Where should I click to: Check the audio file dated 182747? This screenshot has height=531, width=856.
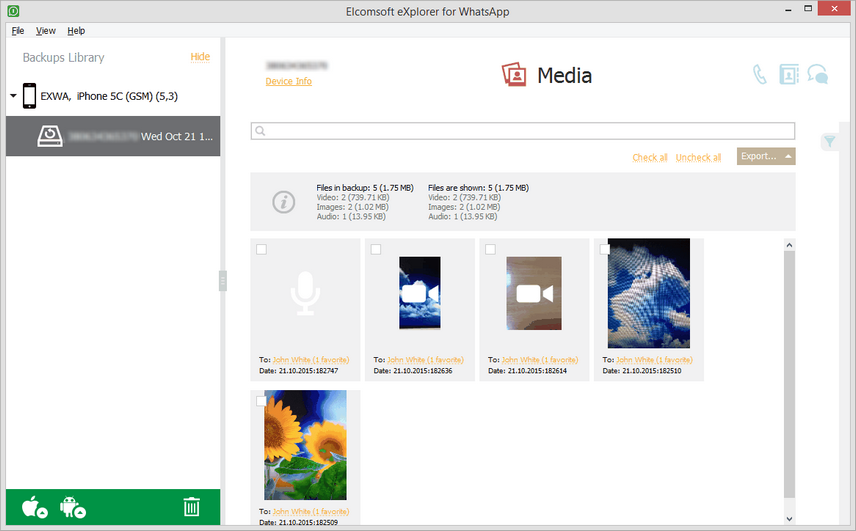tap(261, 249)
